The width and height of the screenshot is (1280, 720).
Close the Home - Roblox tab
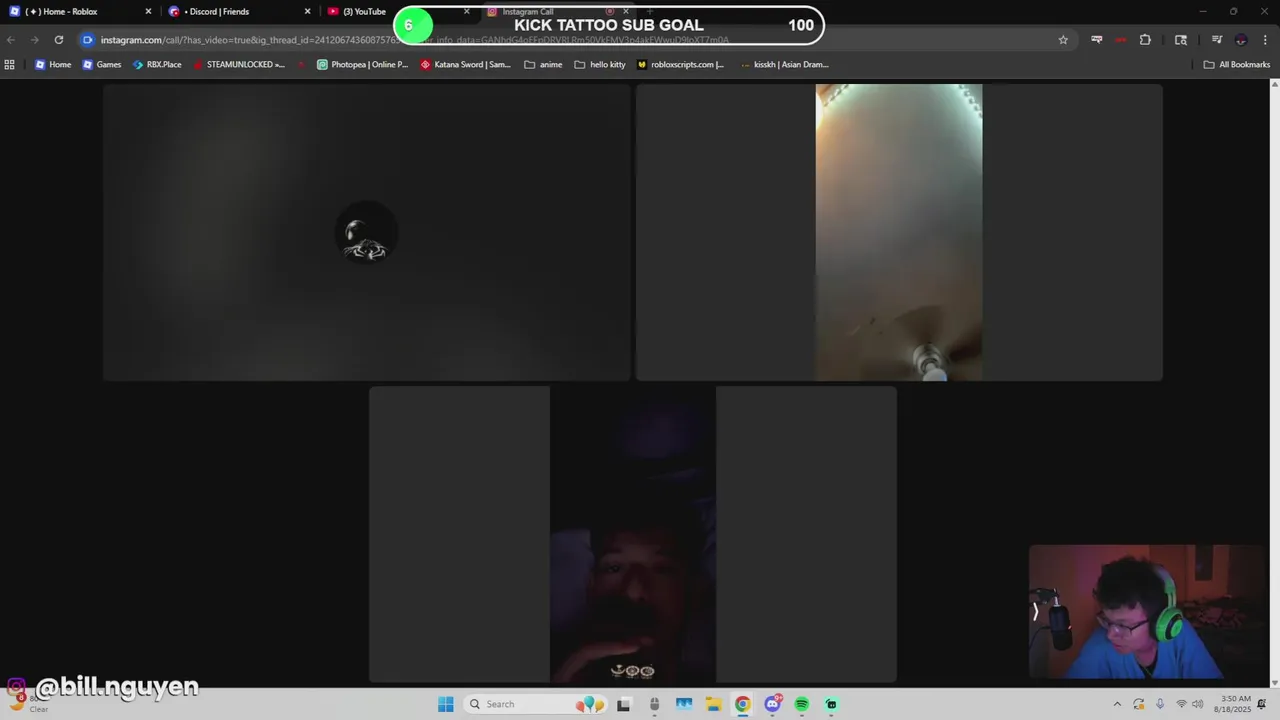pos(149,12)
